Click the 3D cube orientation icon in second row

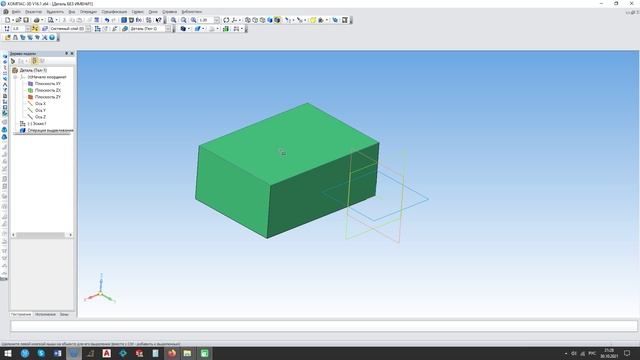pos(183,29)
